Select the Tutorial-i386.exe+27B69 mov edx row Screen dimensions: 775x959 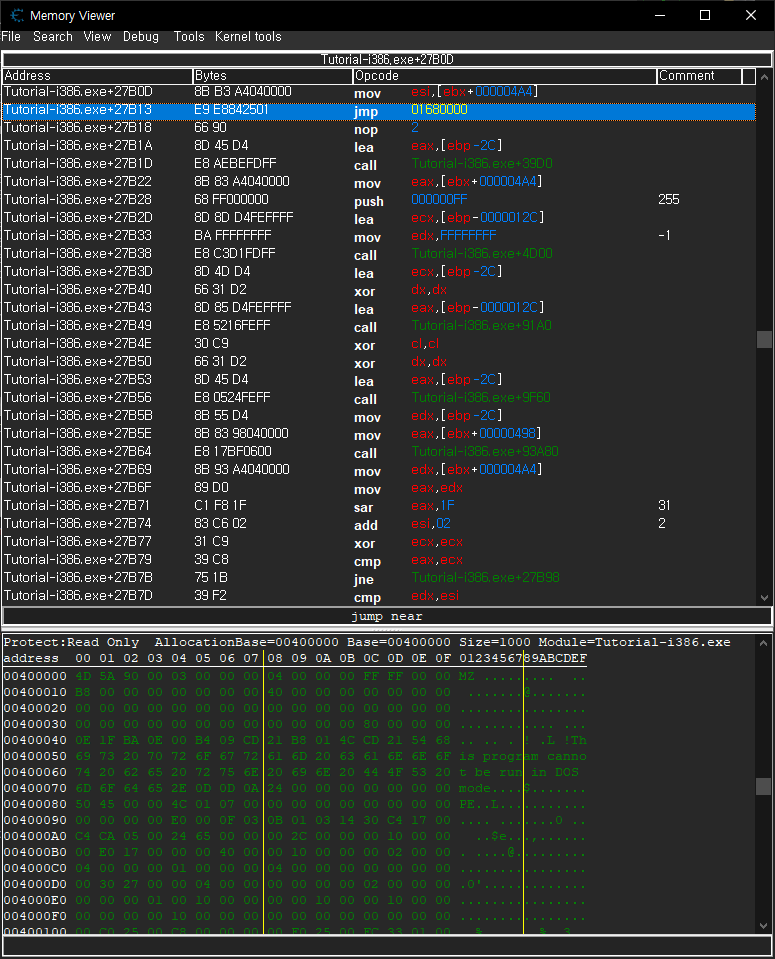point(379,470)
